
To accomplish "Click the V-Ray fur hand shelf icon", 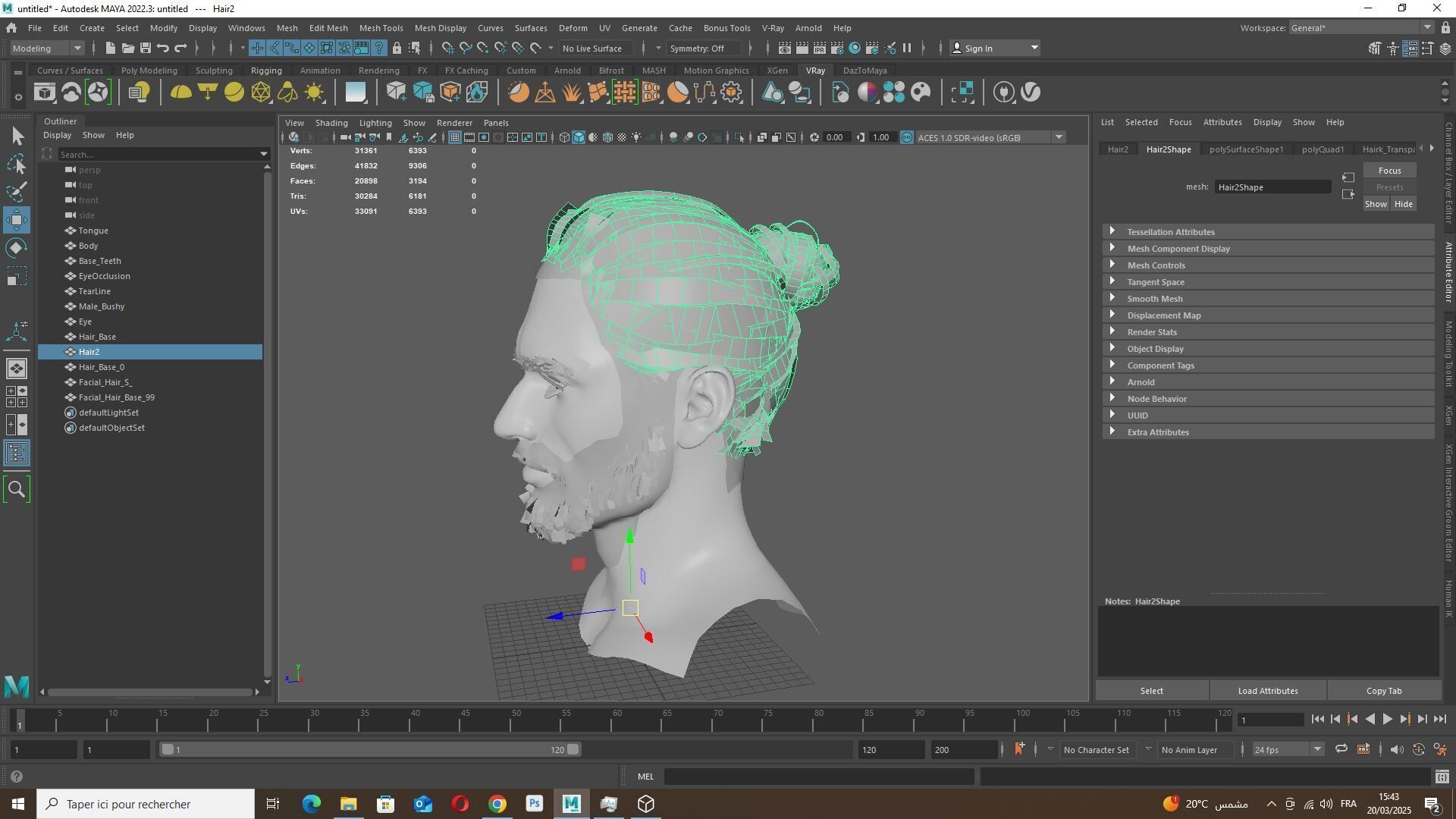I will [x=571, y=93].
